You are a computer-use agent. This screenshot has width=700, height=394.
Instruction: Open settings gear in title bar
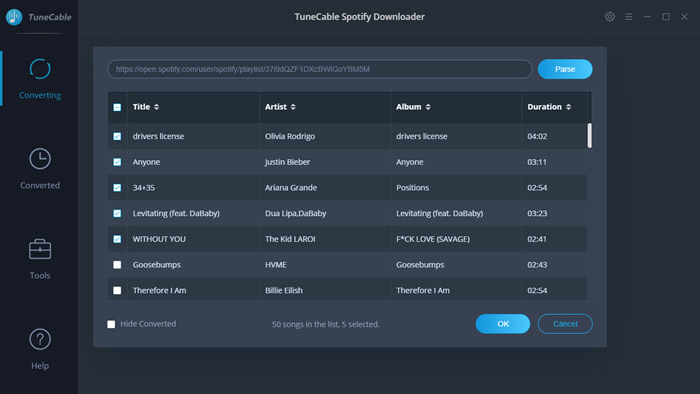(610, 17)
